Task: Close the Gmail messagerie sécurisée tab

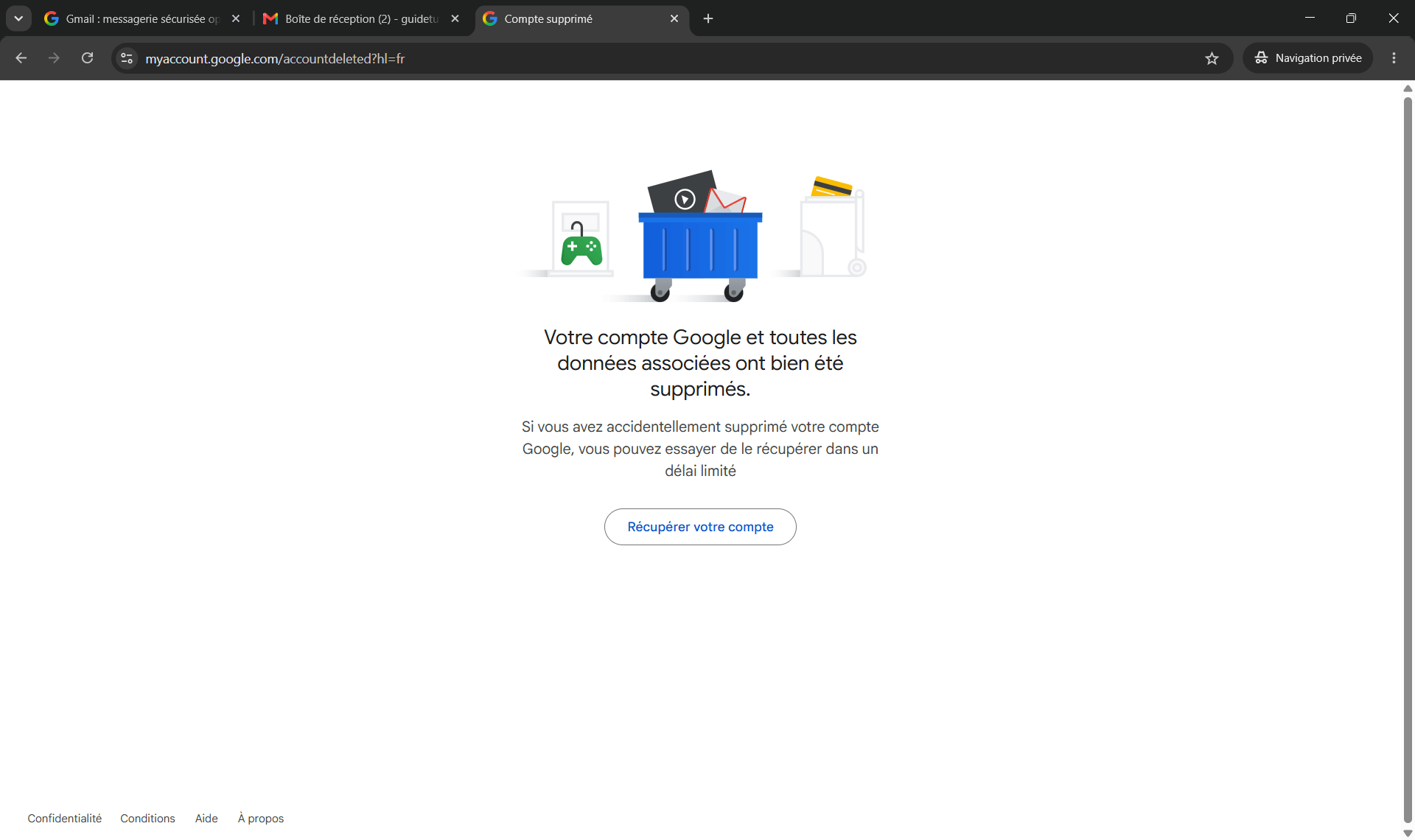Action: click(x=236, y=18)
